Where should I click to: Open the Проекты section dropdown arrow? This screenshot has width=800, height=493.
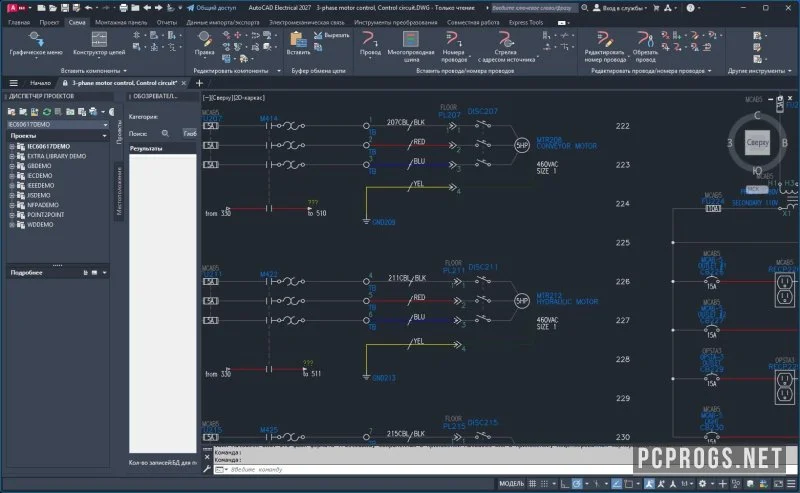click(x=105, y=136)
